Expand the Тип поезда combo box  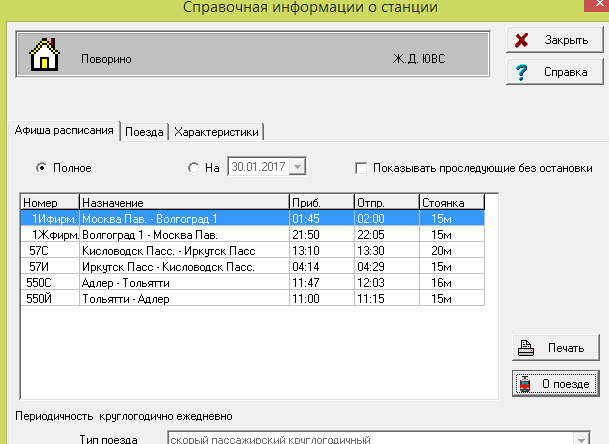pyautogui.click(x=579, y=439)
